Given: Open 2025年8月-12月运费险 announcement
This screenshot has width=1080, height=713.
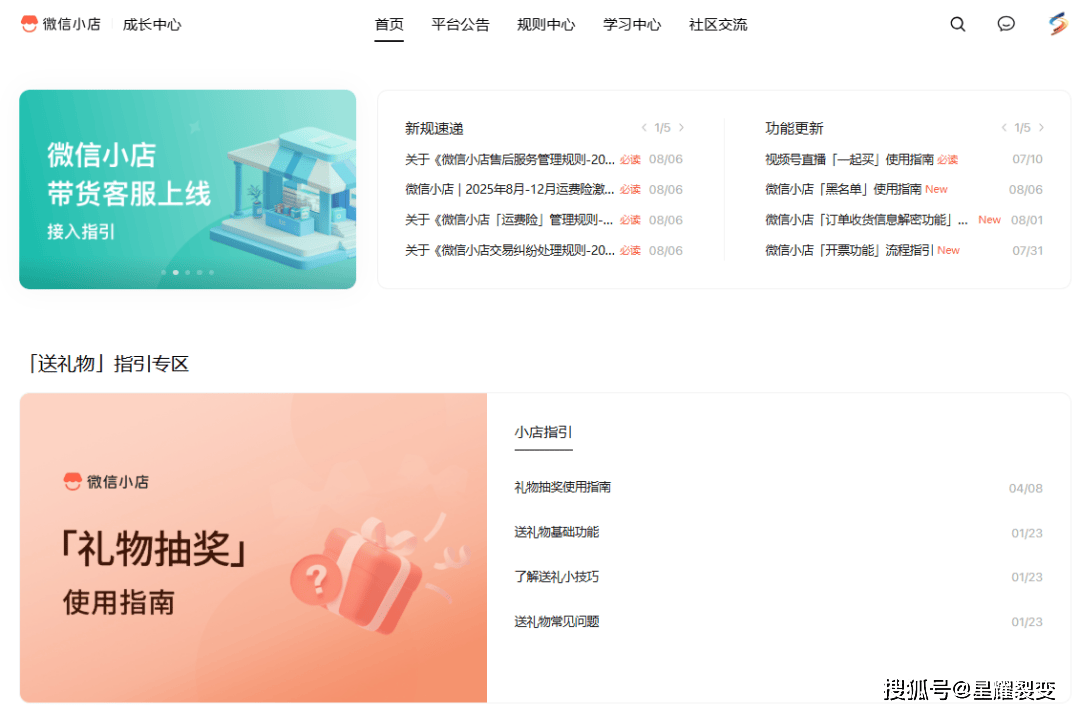Looking at the screenshot, I should tap(510, 189).
